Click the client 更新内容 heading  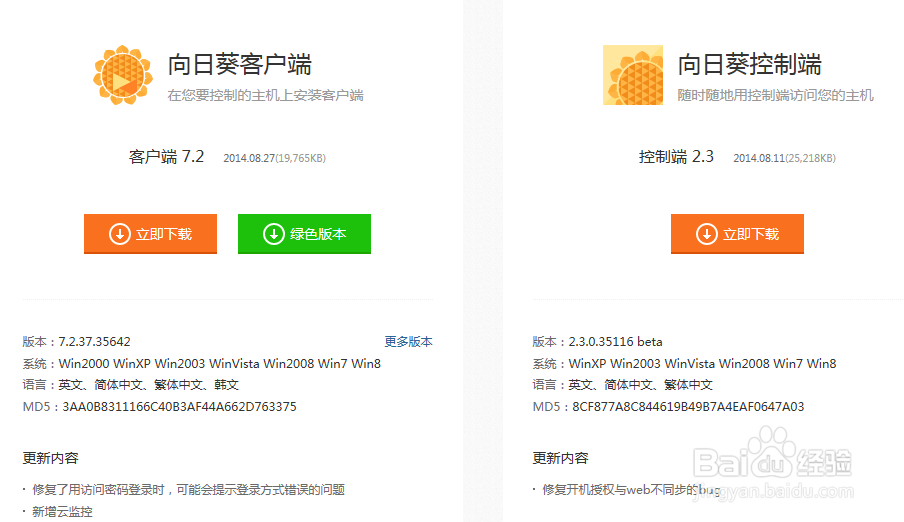[x=51, y=458]
